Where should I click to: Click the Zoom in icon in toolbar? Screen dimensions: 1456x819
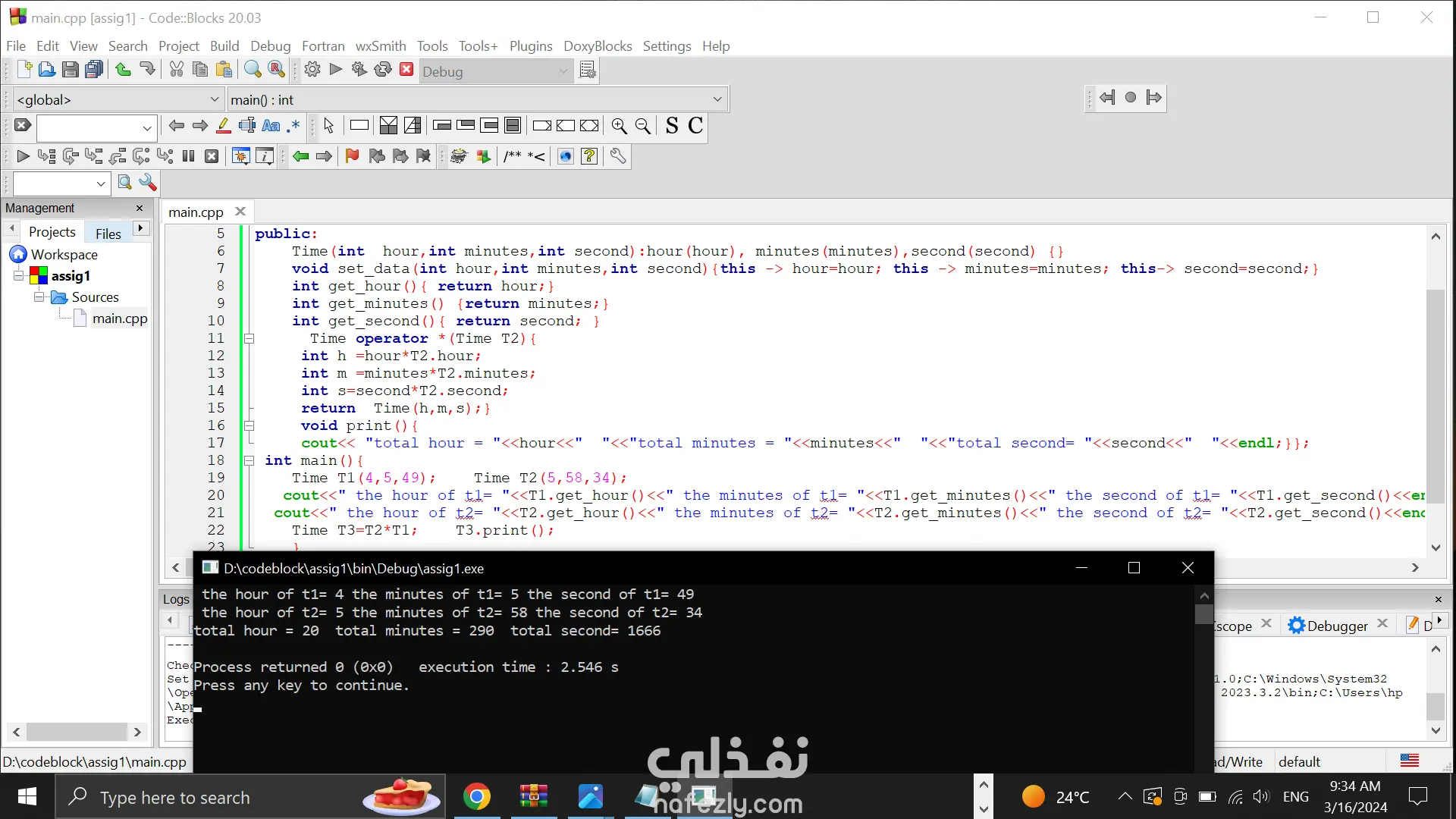coord(620,126)
